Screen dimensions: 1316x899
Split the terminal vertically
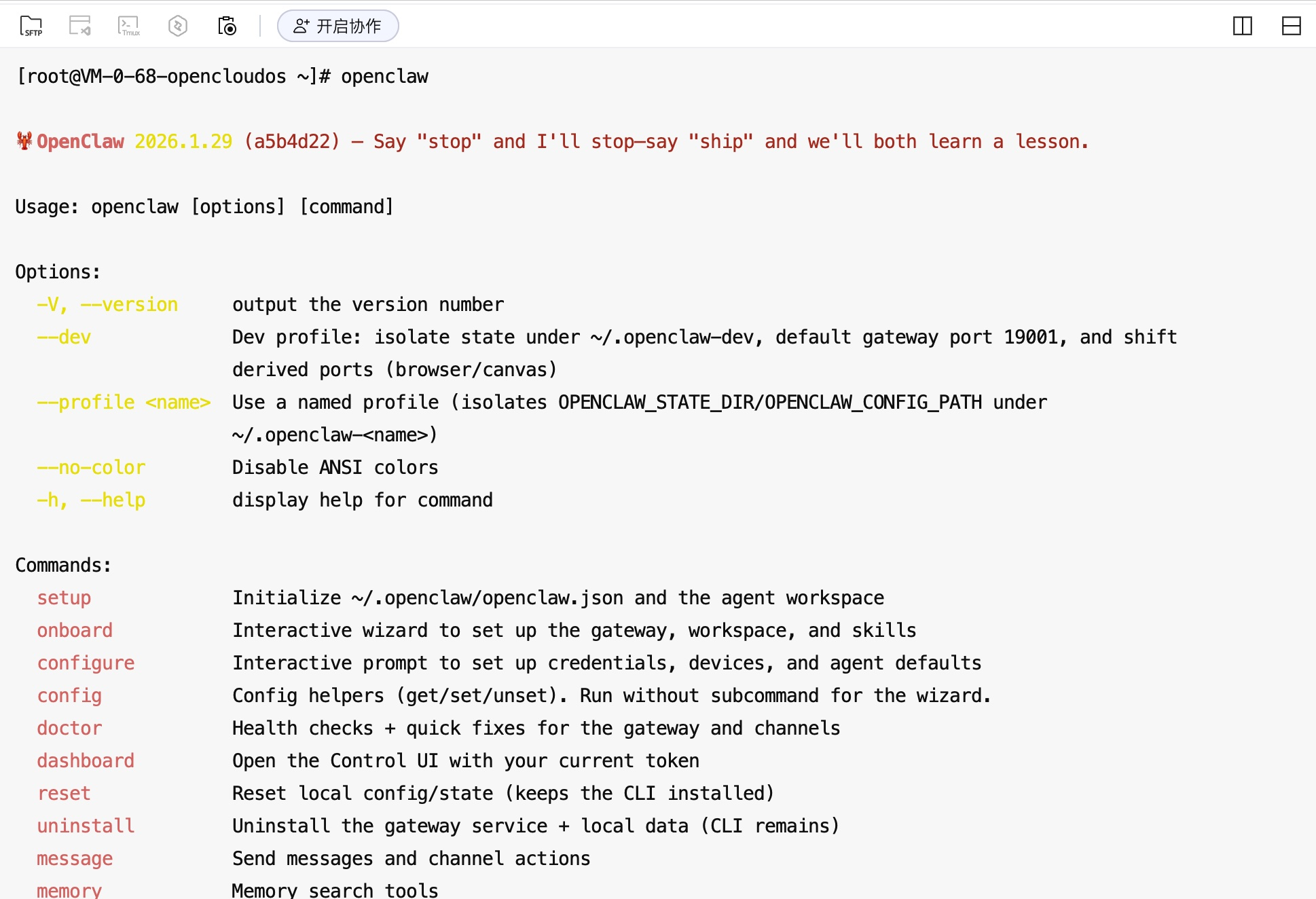pos(1243,26)
